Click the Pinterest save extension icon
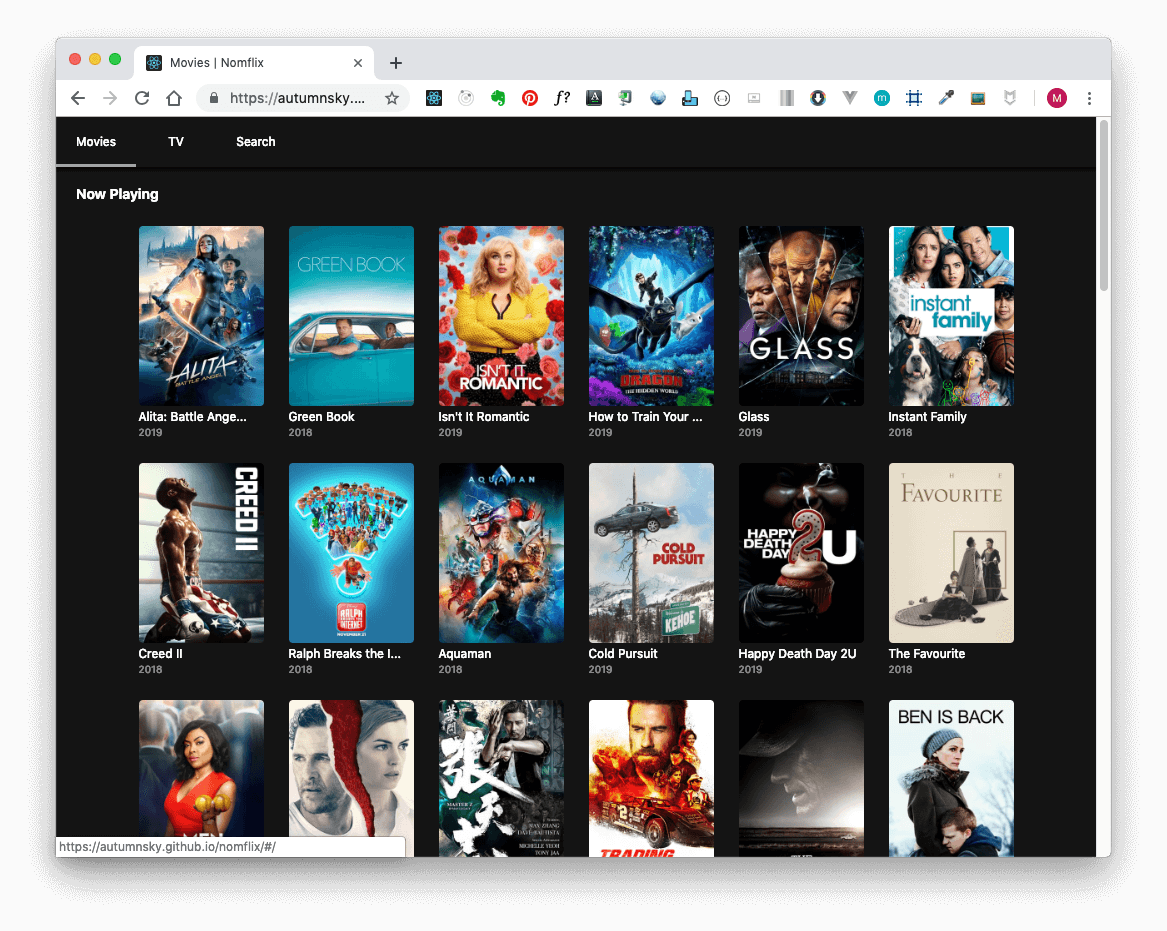 530,98
